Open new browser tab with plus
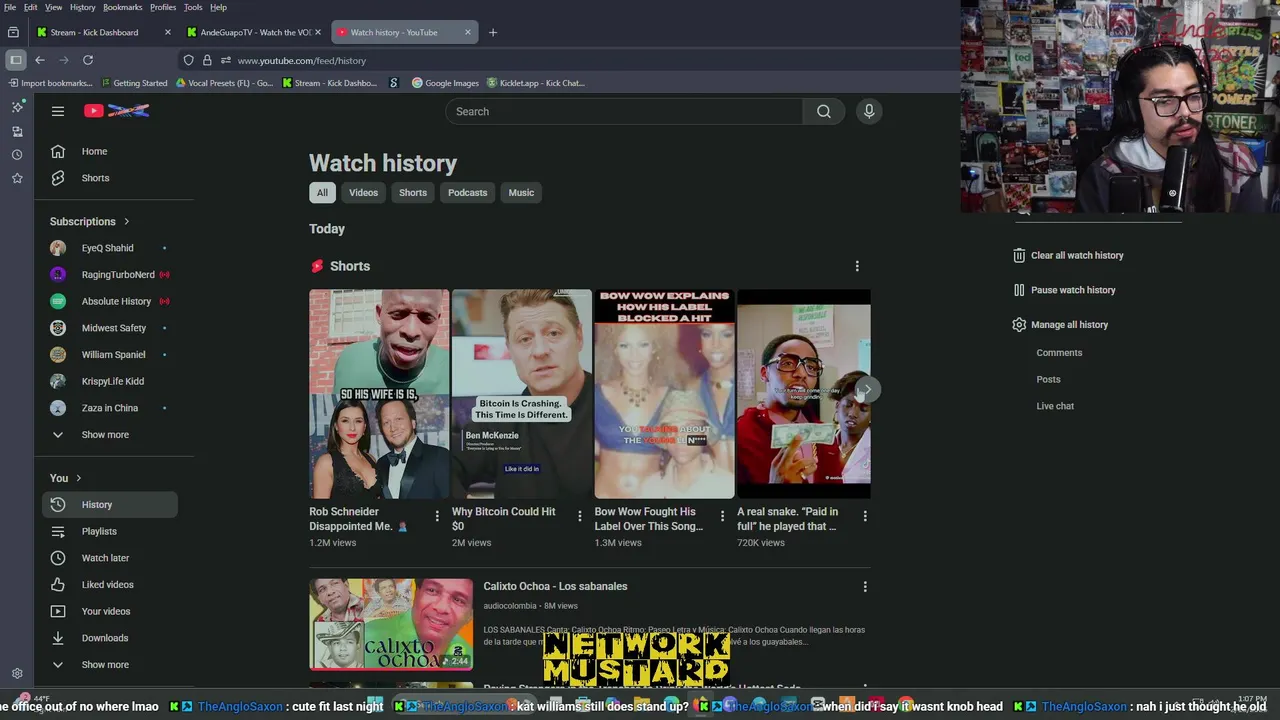 (x=493, y=32)
